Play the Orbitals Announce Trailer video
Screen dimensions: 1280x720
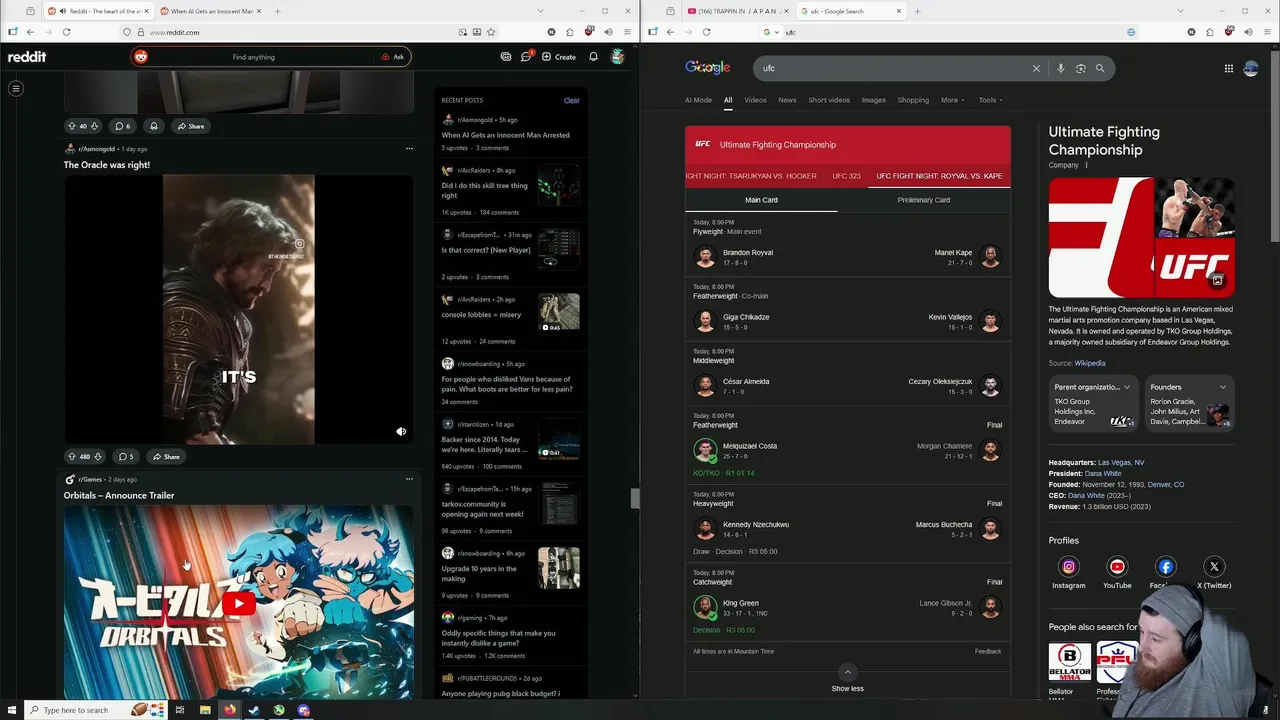pos(238,603)
